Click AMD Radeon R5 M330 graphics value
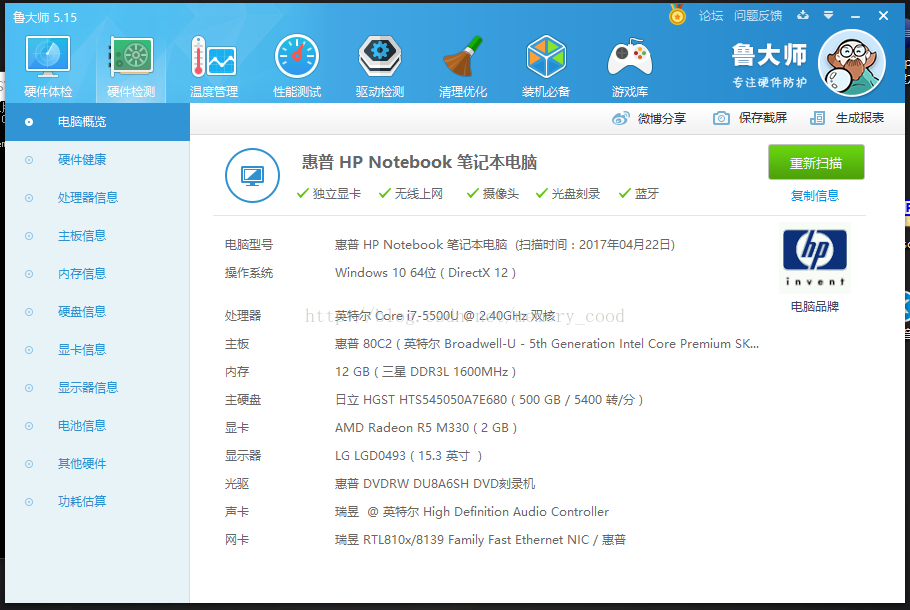 [426, 428]
